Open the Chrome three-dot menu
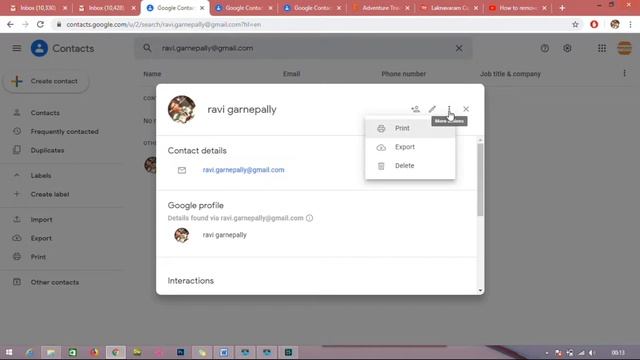Screen dimensions: 640x360 630,24
